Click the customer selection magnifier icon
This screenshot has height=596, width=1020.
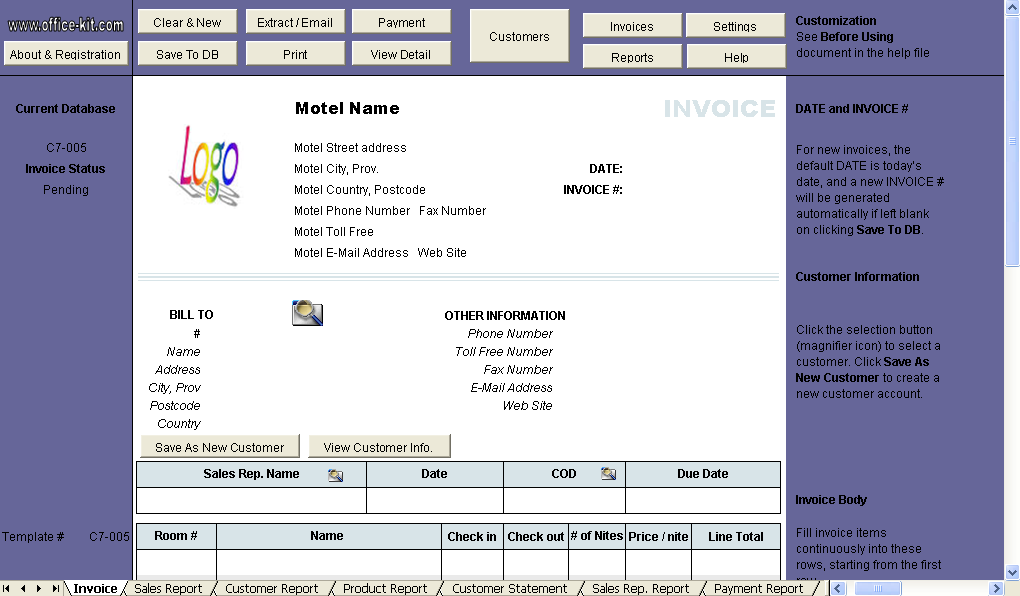[x=307, y=313]
